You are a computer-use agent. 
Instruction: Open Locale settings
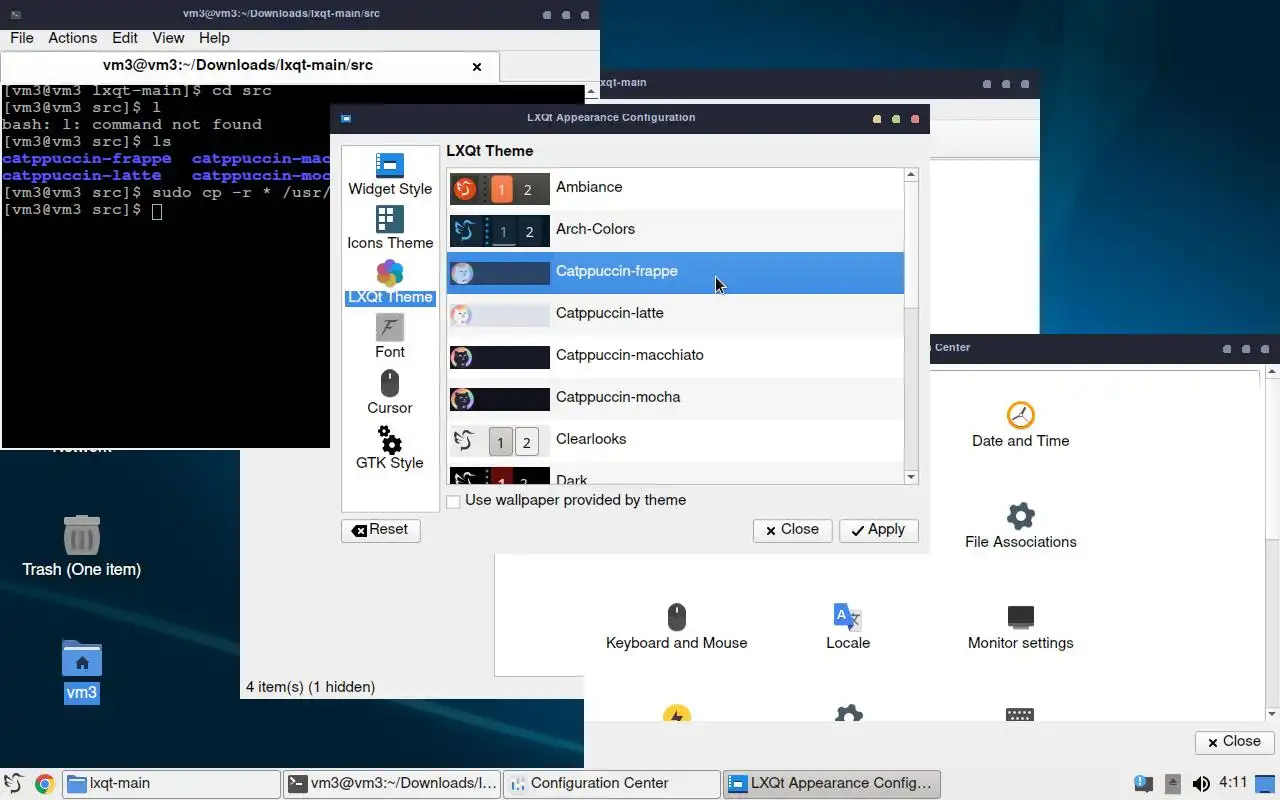(848, 627)
